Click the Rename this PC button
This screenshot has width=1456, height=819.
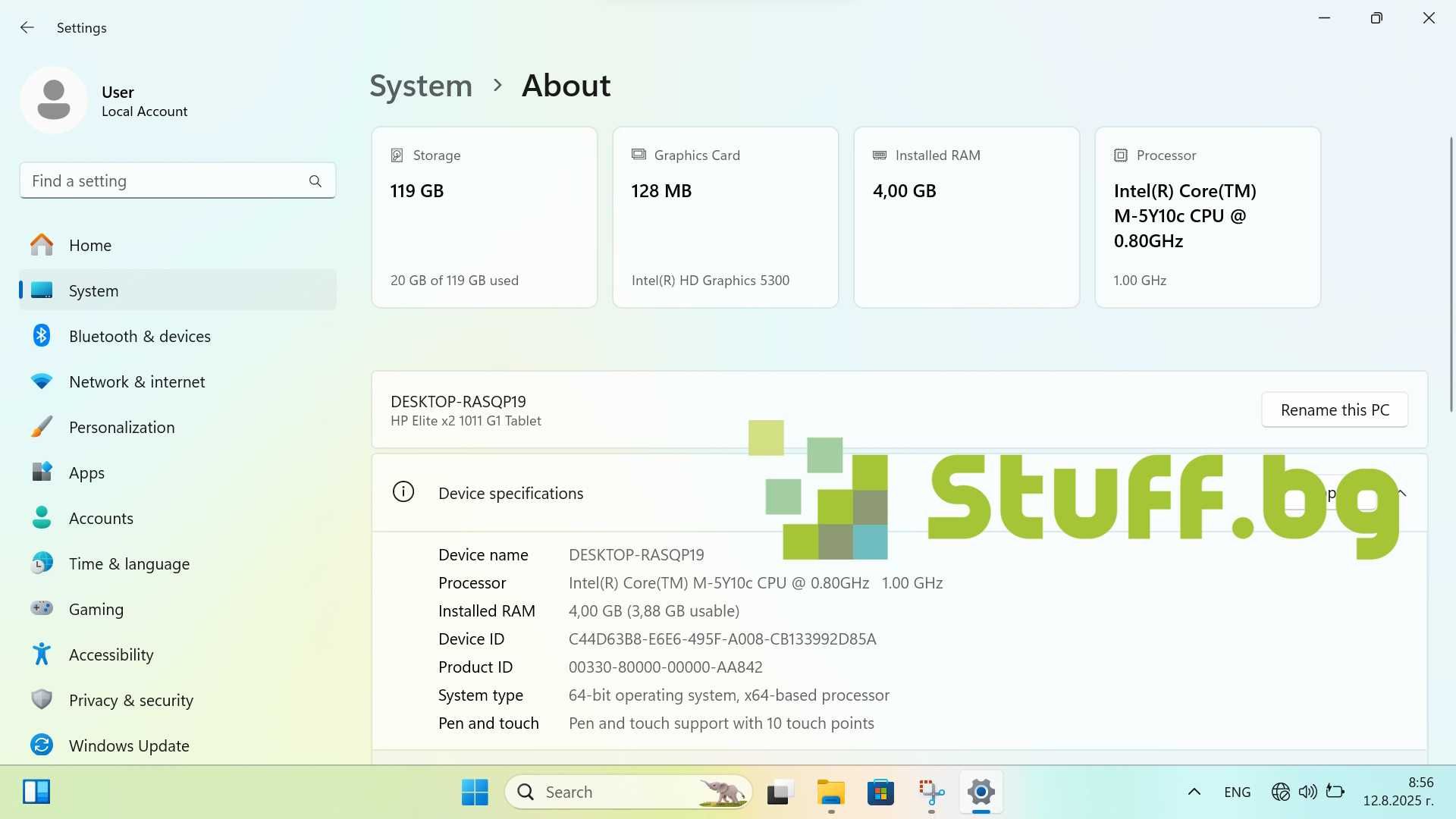(x=1335, y=409)
